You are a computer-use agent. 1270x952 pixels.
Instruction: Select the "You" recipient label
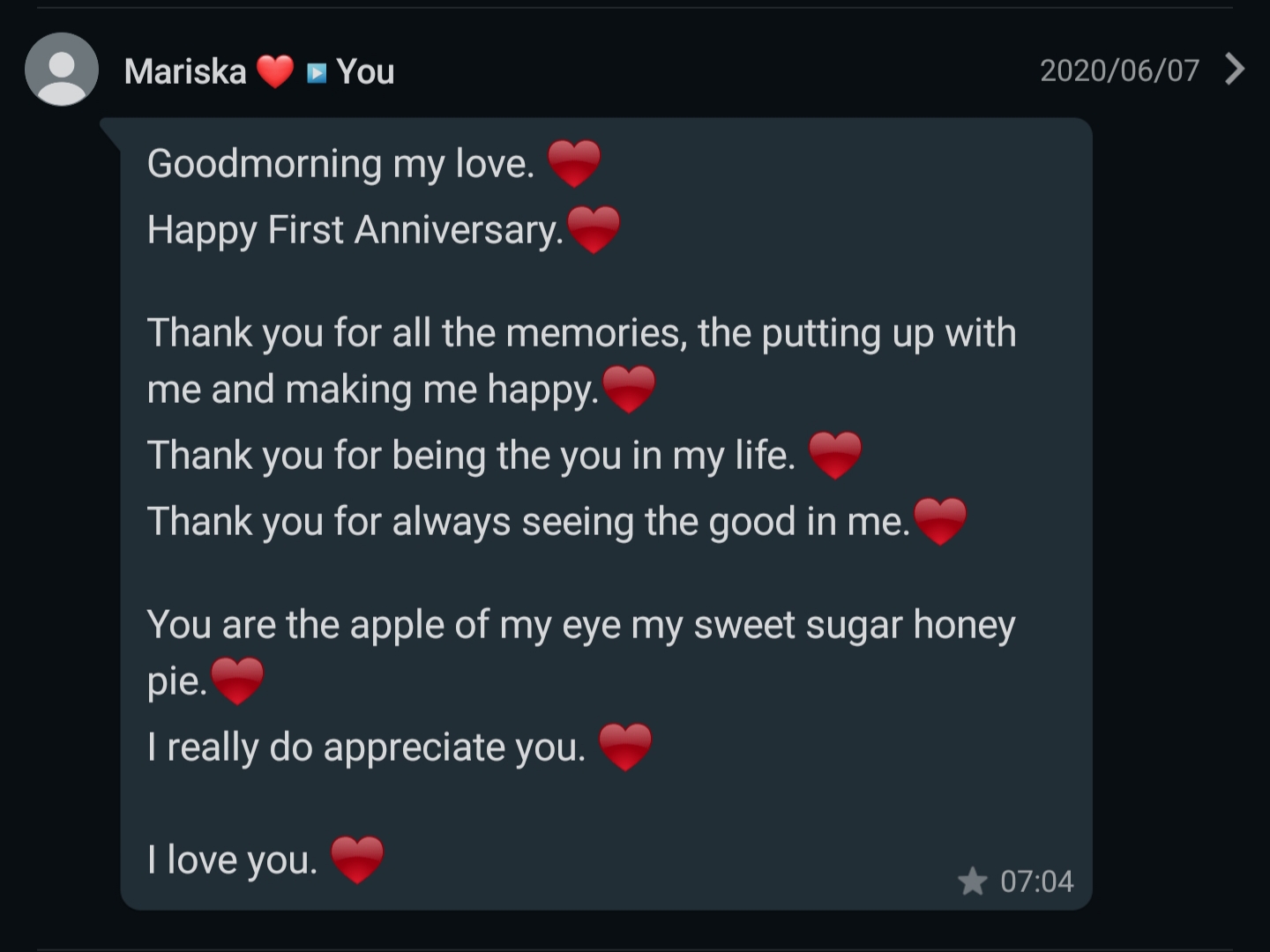pos(365,71)
